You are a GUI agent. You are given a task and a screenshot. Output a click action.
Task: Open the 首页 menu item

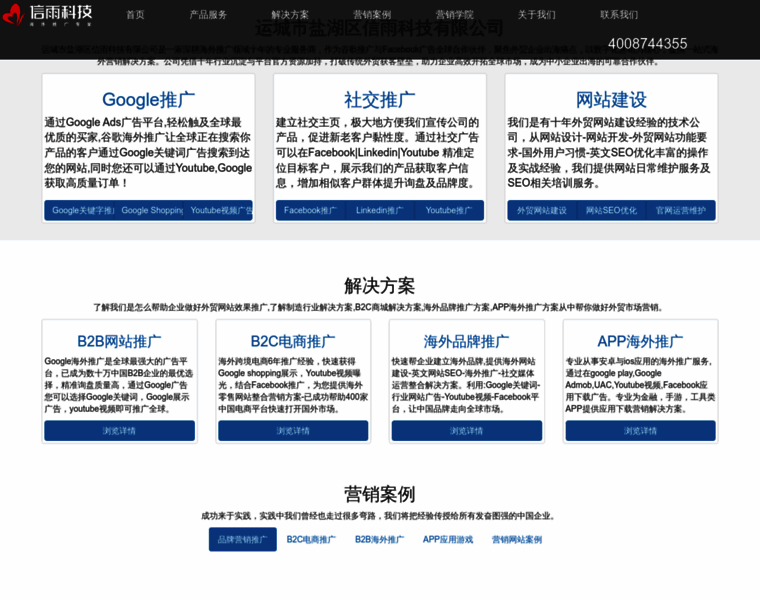click(135, 15)
